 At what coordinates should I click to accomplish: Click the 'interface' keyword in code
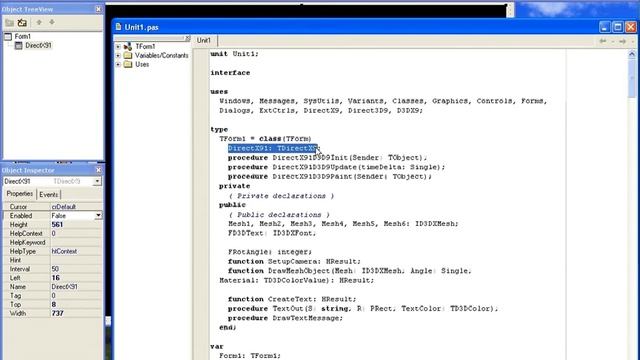[230, 73]
